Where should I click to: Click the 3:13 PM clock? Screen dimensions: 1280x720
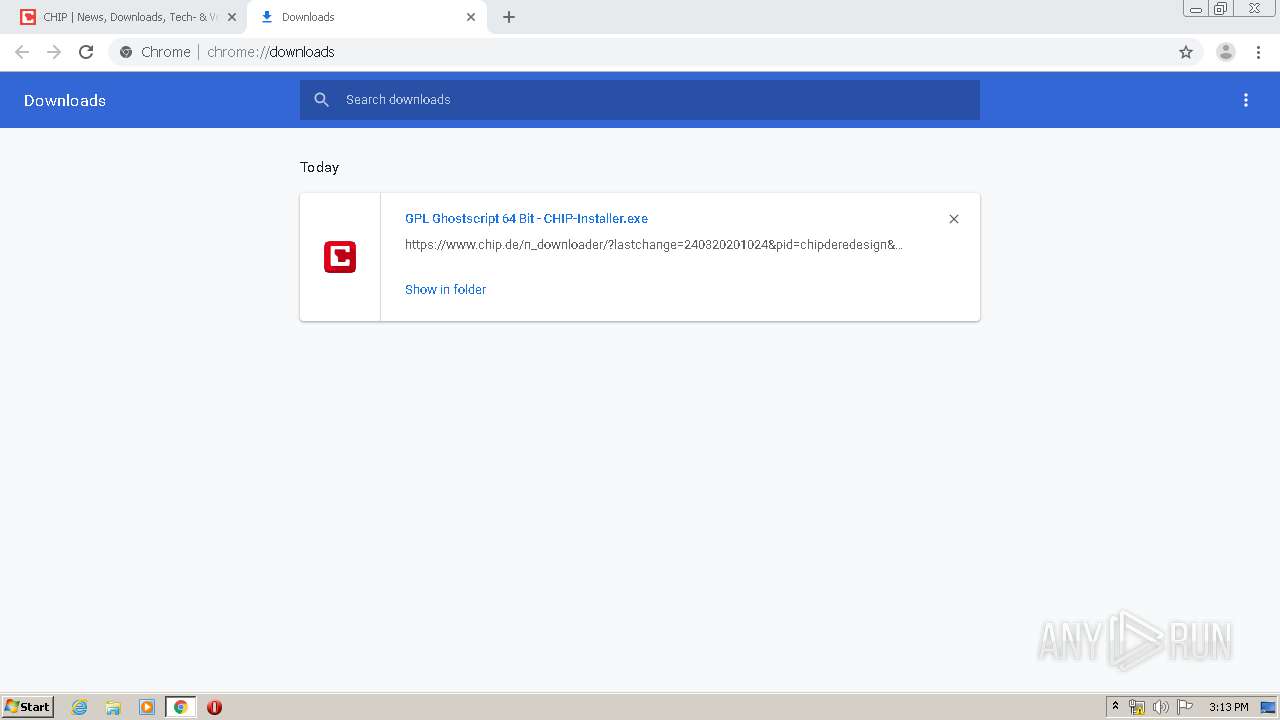(1228, 707)
